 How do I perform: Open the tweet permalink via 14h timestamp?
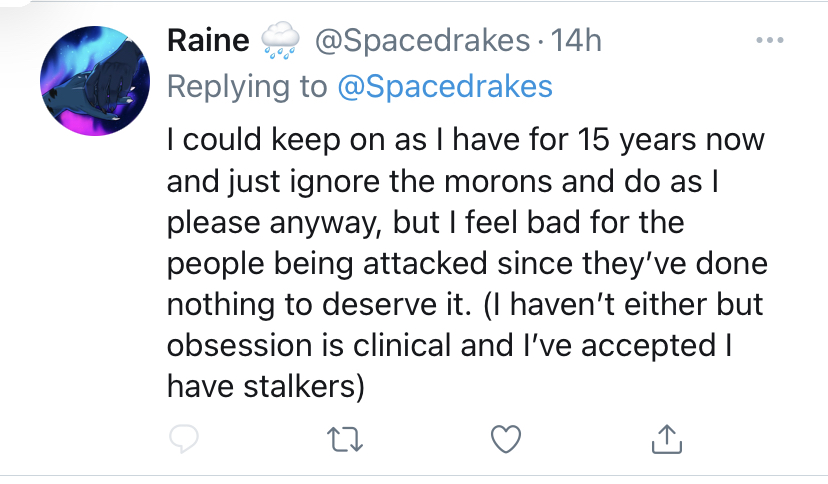pos(576,40)
